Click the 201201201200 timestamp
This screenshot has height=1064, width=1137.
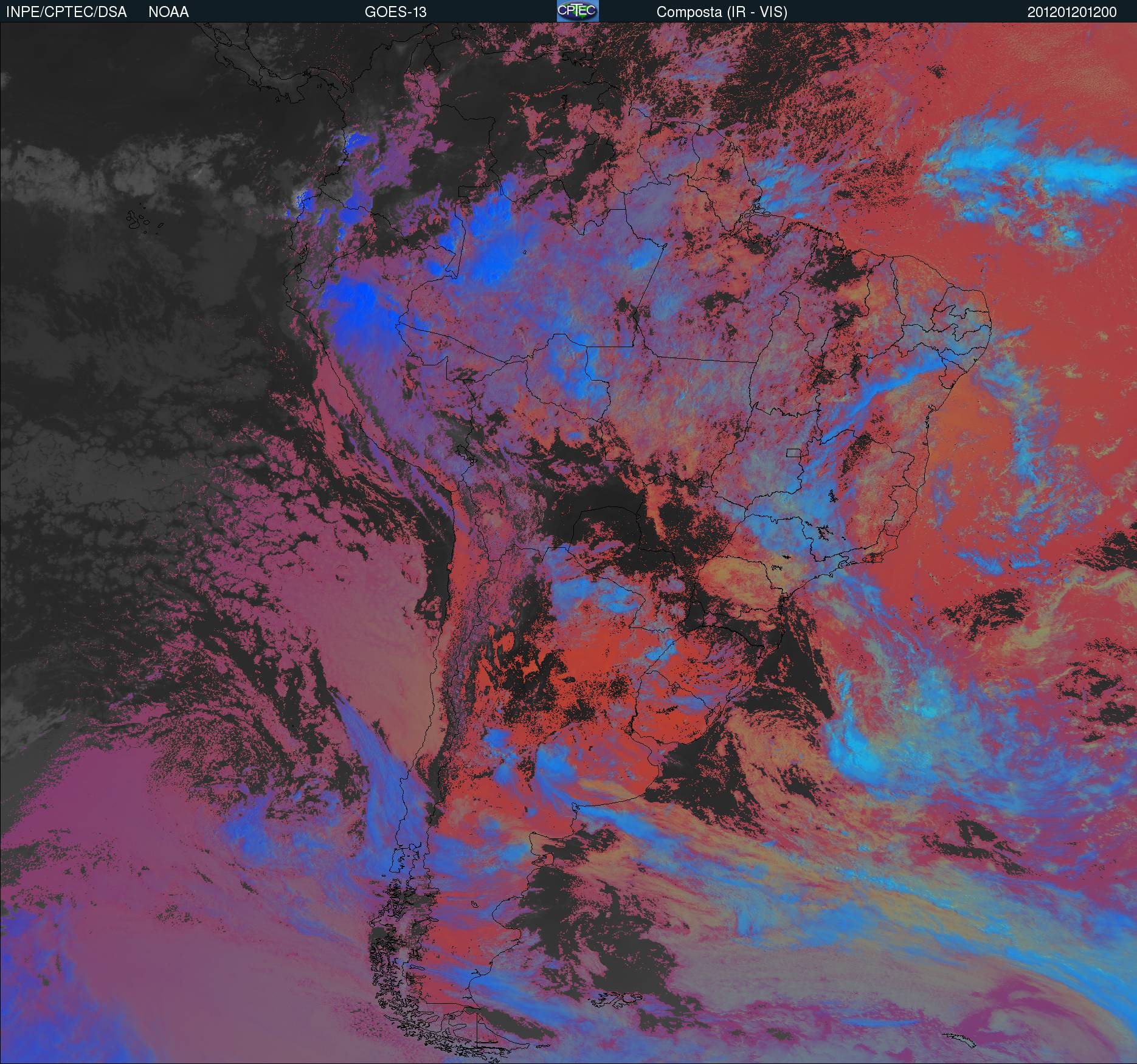[1072, 12]
